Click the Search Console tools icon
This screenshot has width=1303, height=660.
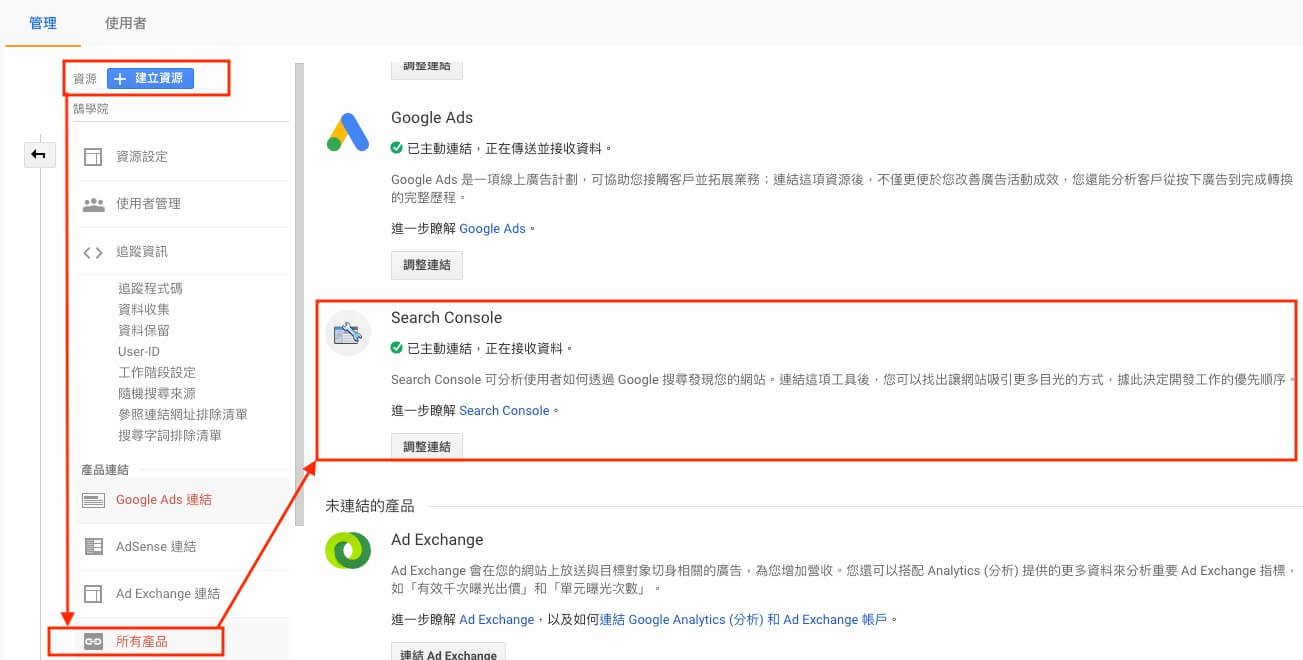tap(348, 333)
